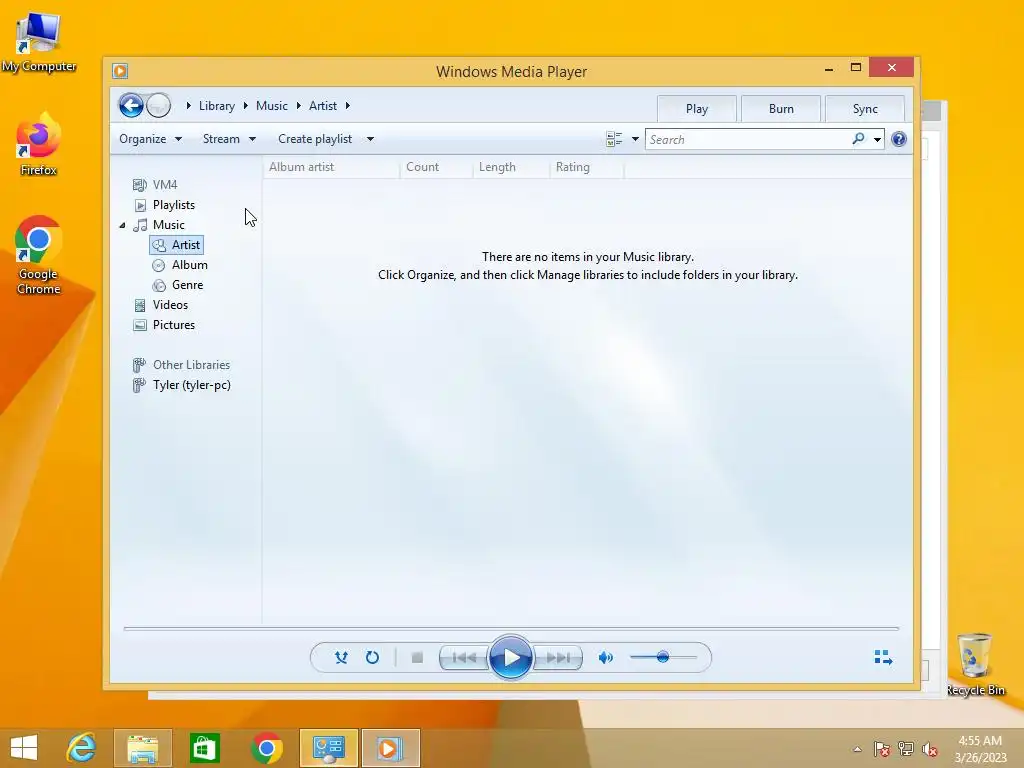Click Library in the breadcrumb

click(x=217, y=106)
